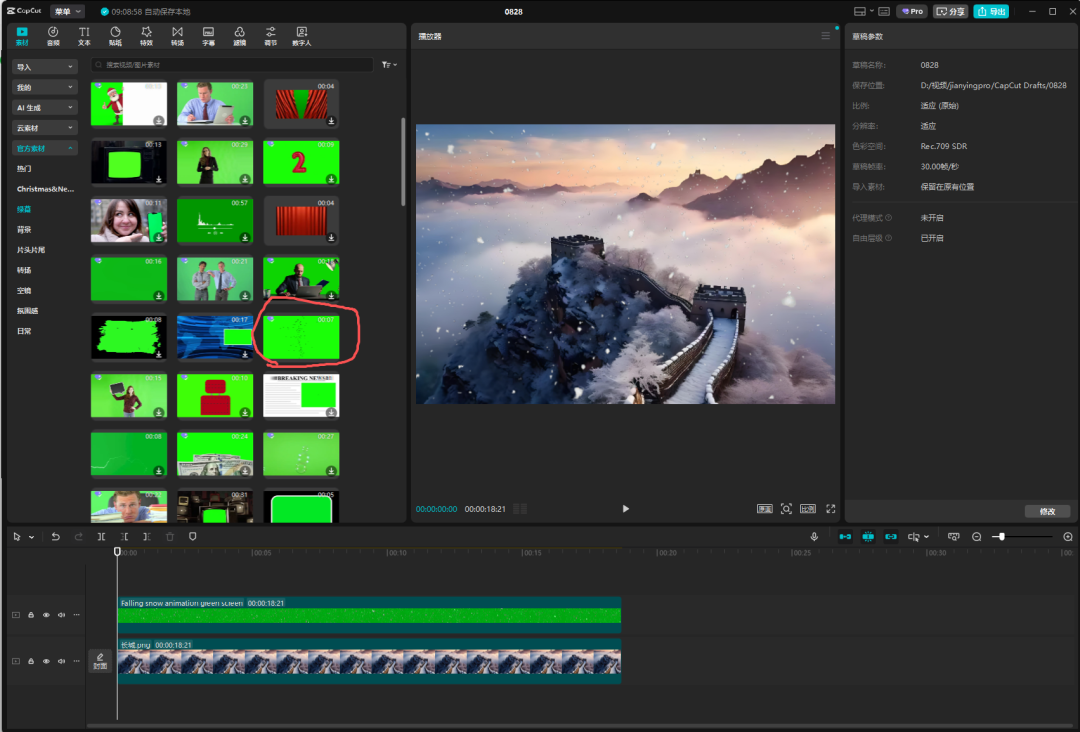The height and width of the screenshot is (732, 1080).
Task: Click the 封面 cover edit button
Action: click(x=100, y=660)
